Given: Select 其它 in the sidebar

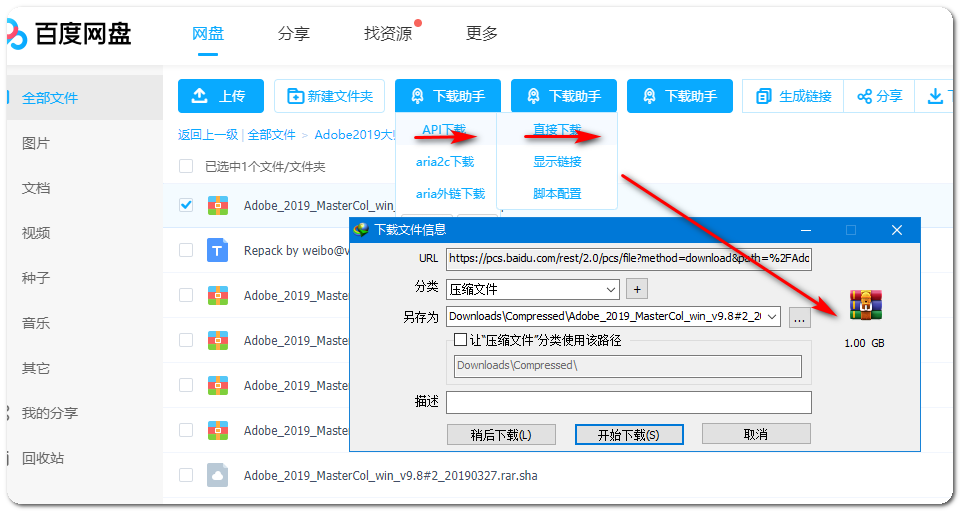Looking at the screenshot, I should tap(36, 368).
